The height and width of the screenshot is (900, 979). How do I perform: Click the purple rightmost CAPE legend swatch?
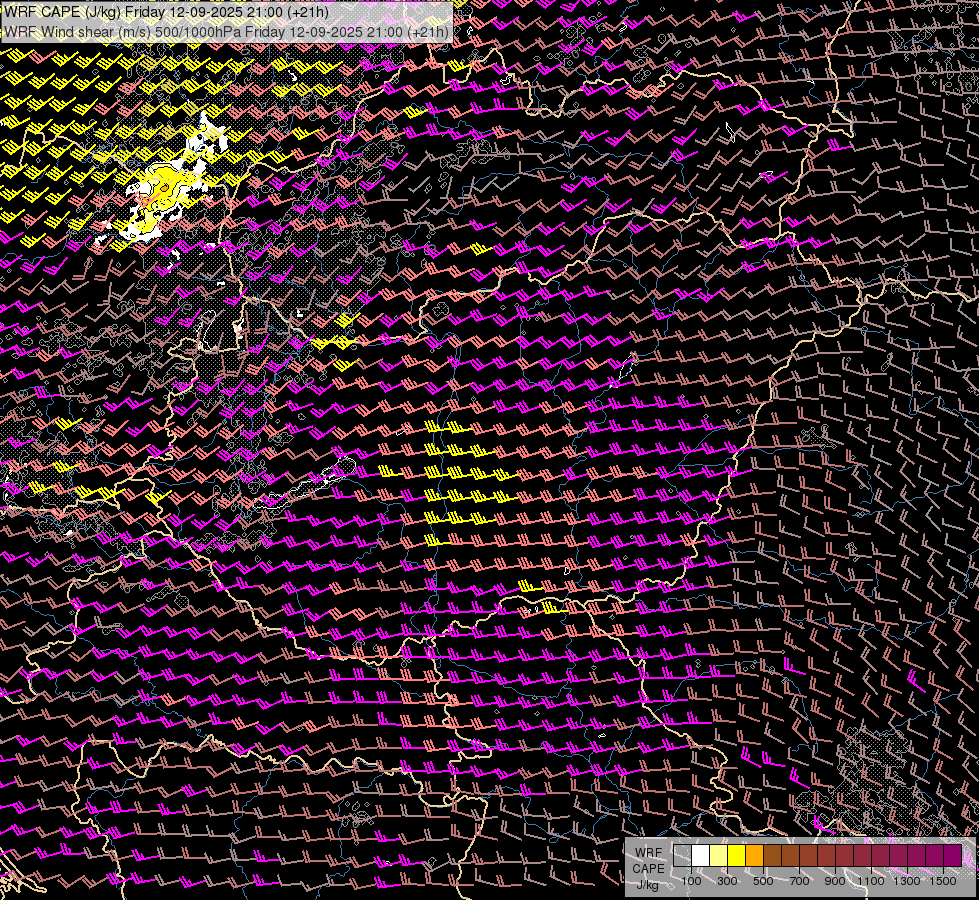pos(953,856)
